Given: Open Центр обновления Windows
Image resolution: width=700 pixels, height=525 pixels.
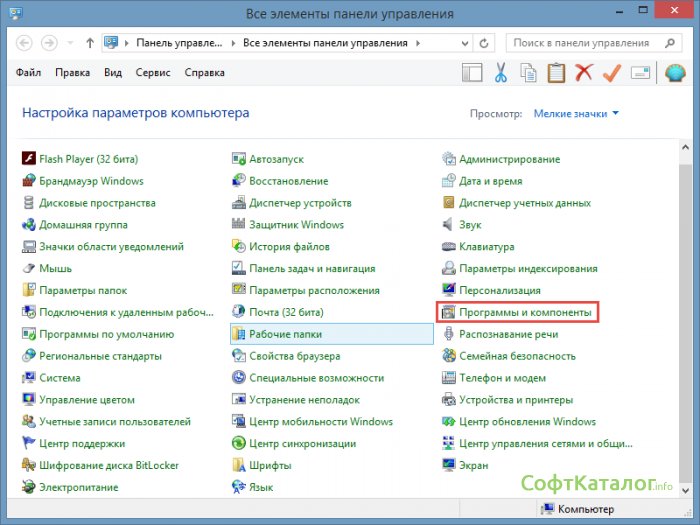Looking at the screenshot, I should [527, 422].
